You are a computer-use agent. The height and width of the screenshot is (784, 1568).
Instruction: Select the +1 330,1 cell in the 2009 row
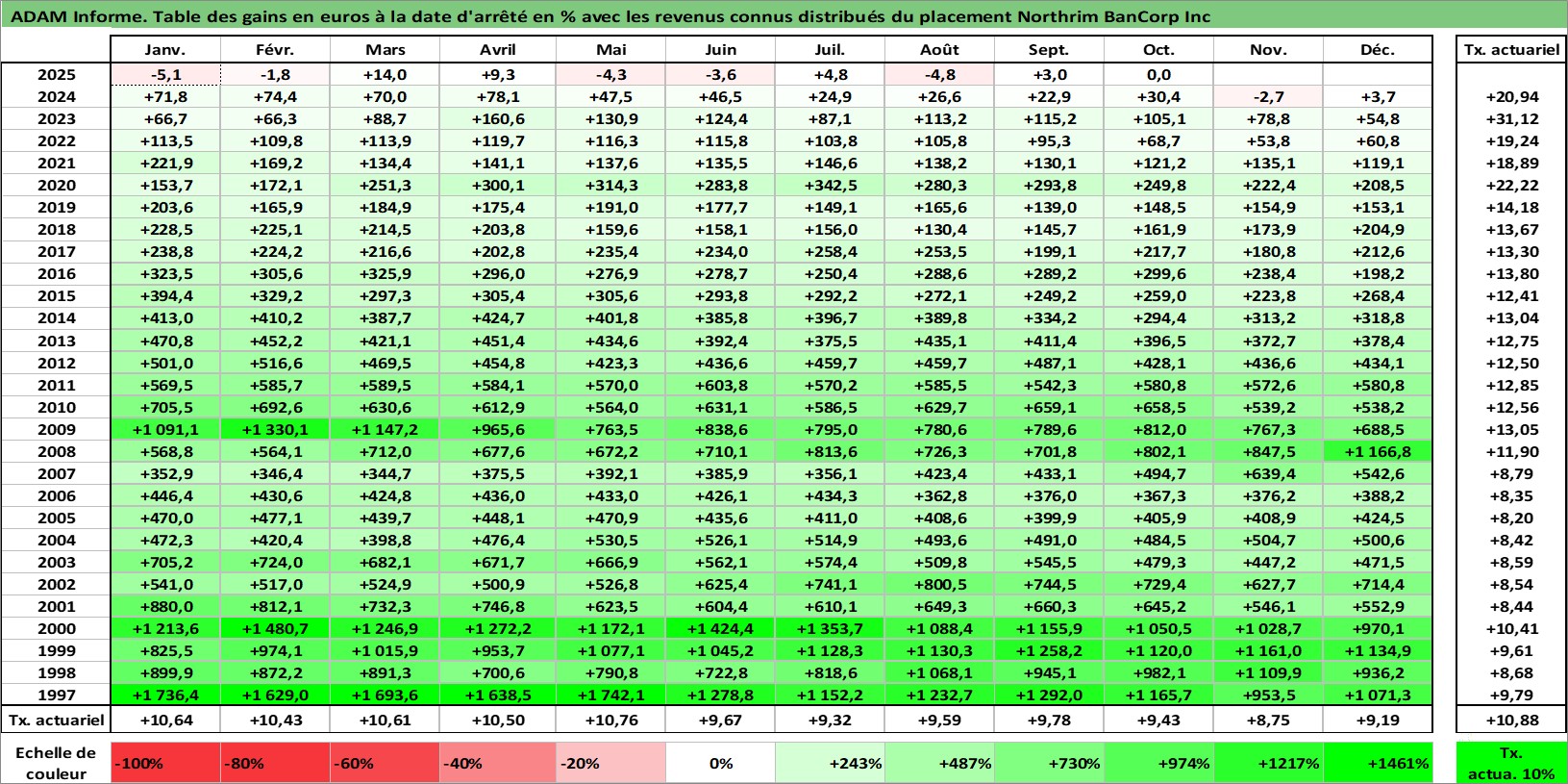coord(275,429)
